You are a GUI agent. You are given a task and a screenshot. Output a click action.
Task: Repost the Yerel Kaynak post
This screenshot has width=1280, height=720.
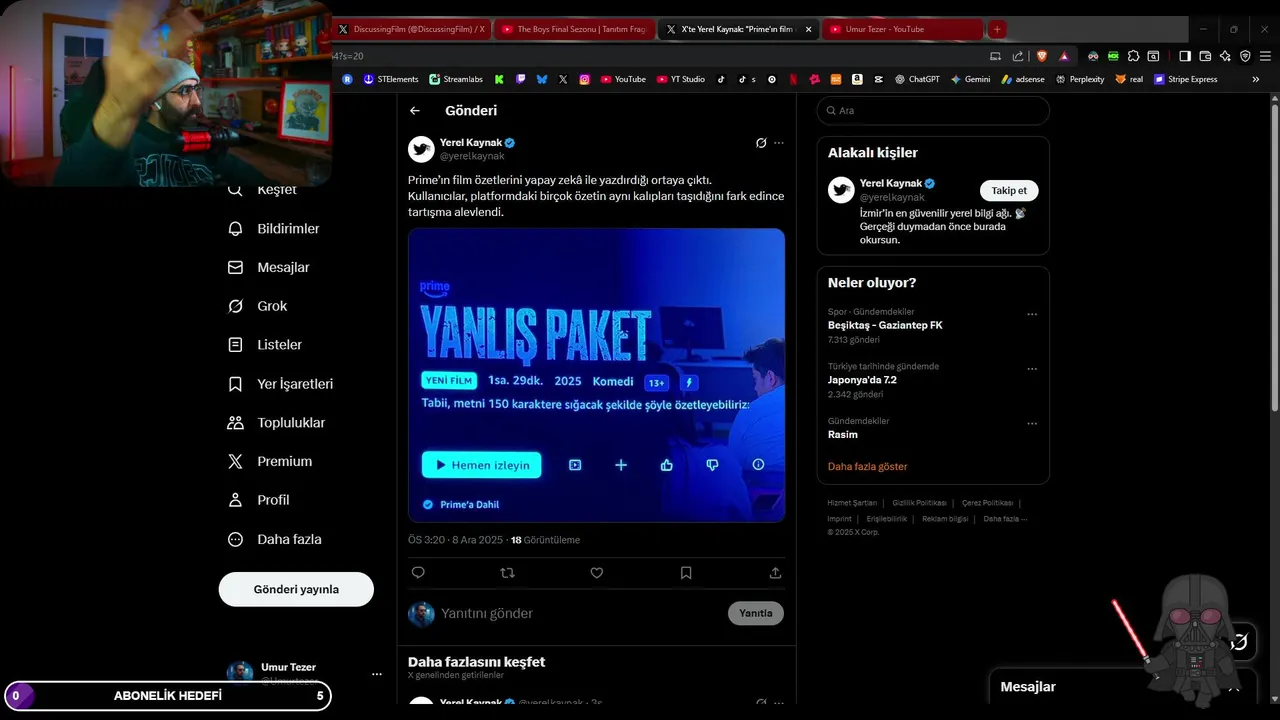[507, 573]
